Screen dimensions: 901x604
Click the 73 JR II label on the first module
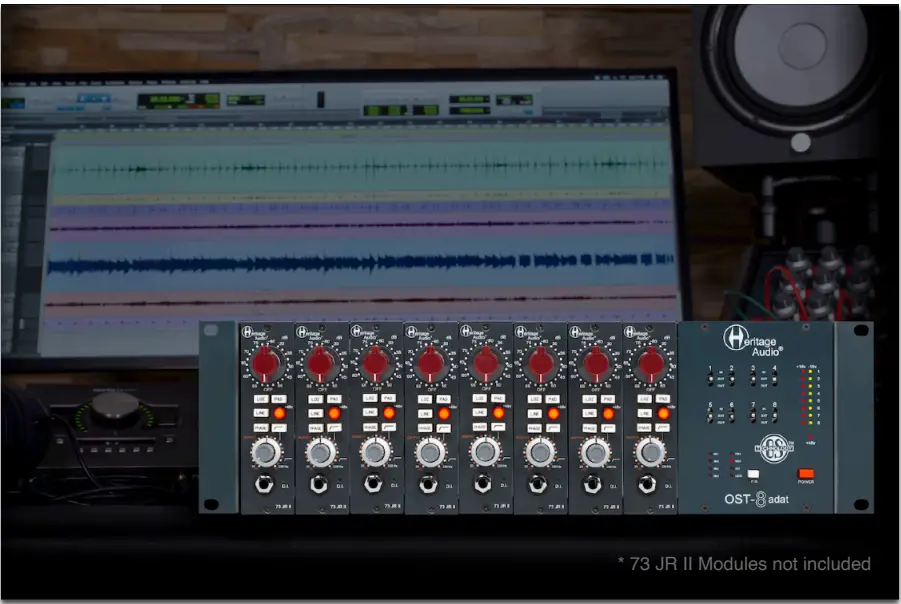point(283,507)
